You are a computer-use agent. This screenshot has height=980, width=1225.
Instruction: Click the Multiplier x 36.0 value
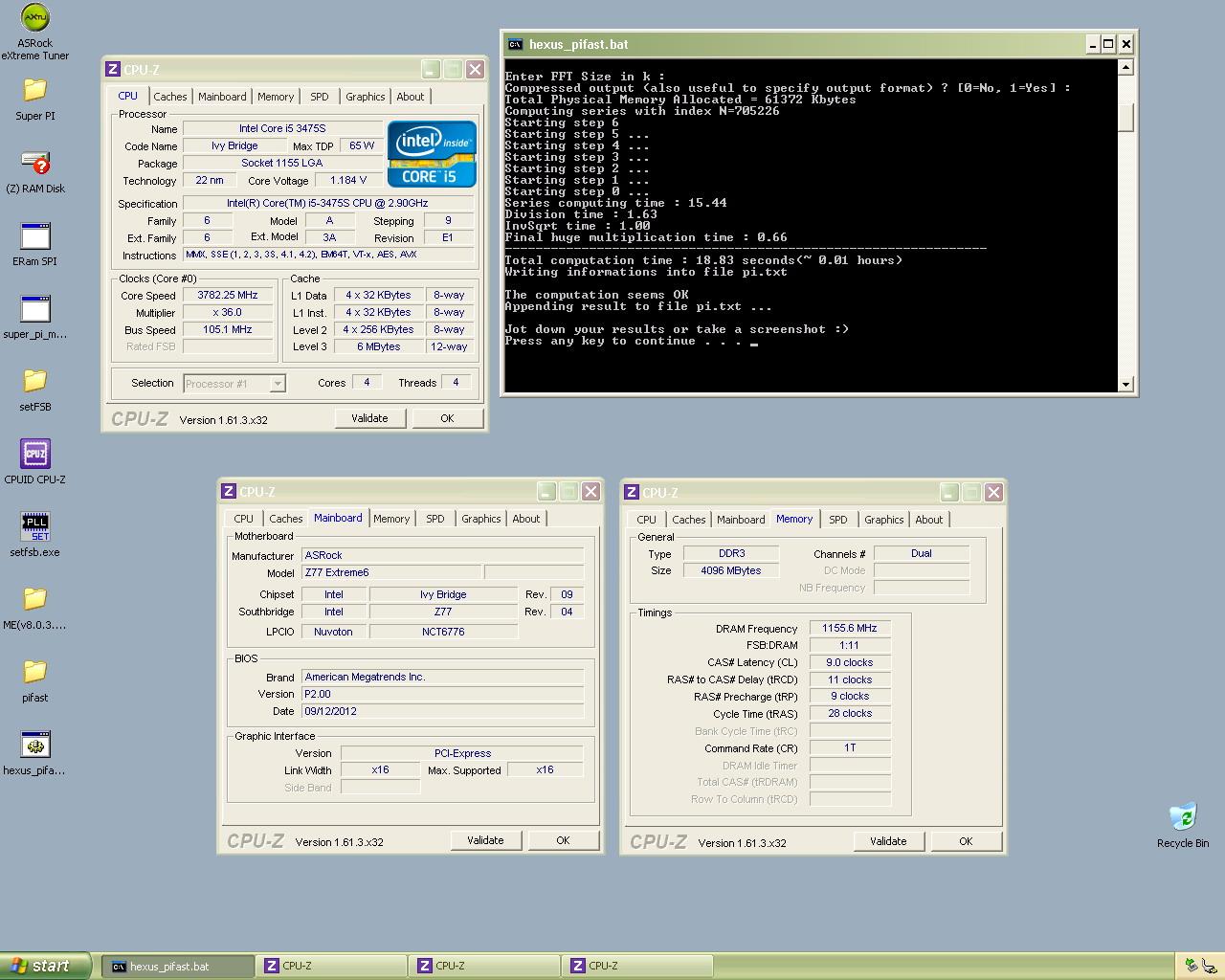coord(228,312)
